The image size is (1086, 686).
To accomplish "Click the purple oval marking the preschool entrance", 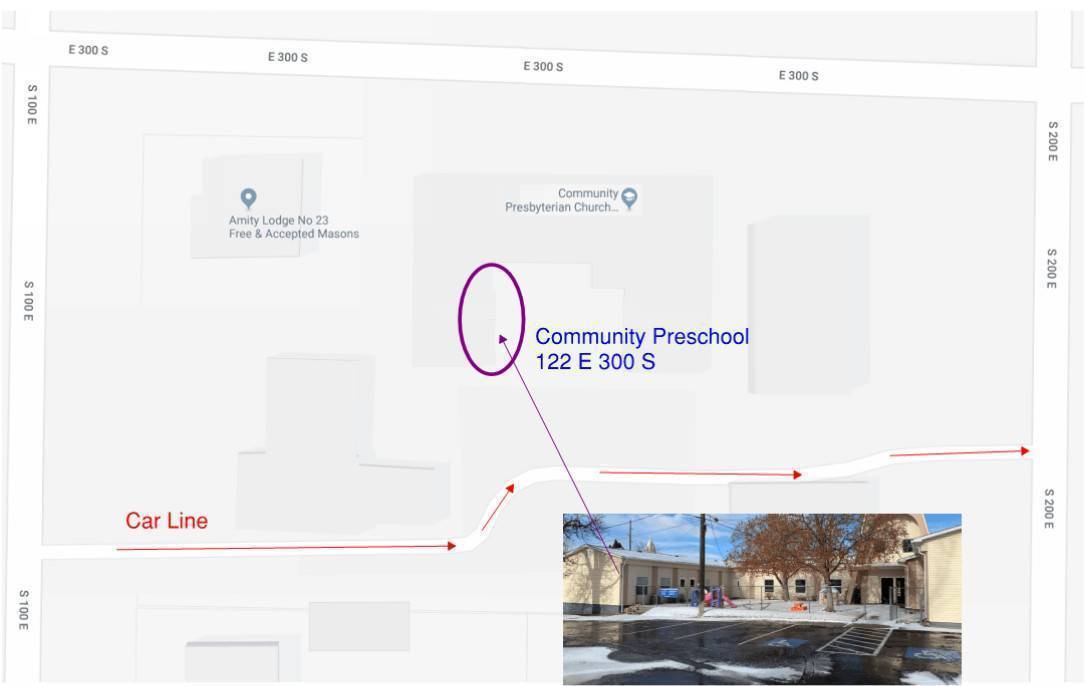I will [463, 320].
